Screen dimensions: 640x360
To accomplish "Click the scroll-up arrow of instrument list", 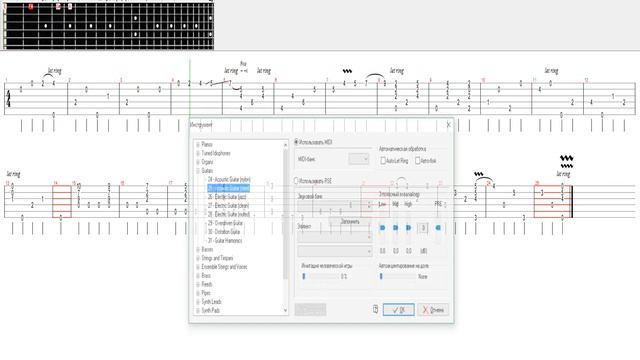I will point(285,144).
